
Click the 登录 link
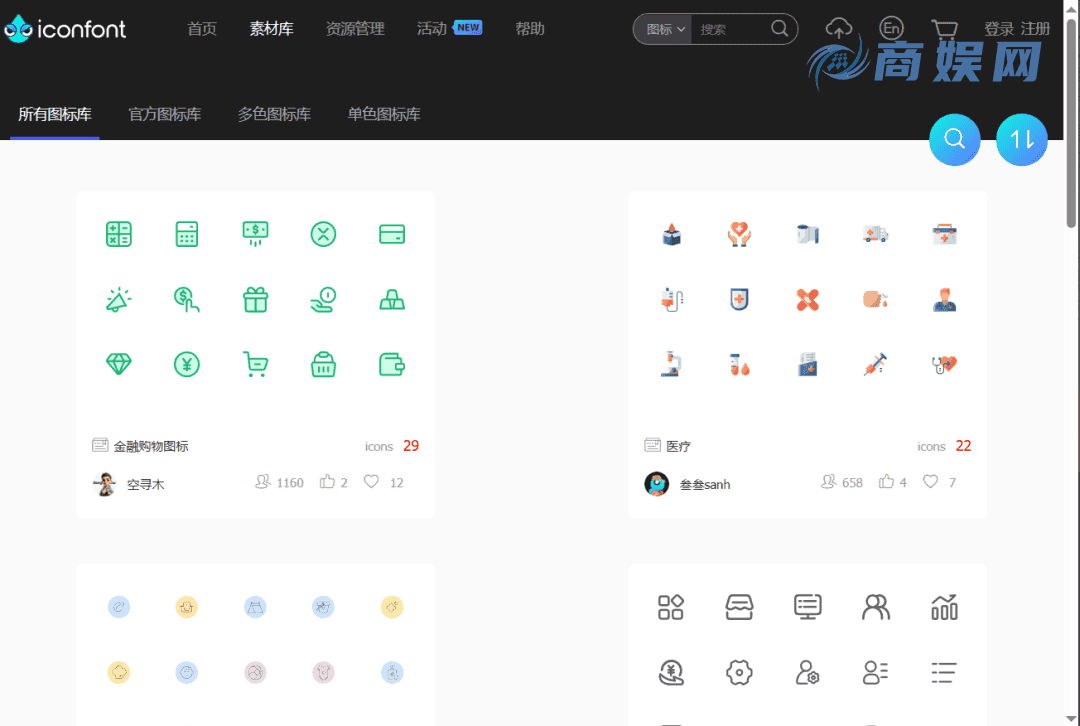pos(999,29)
